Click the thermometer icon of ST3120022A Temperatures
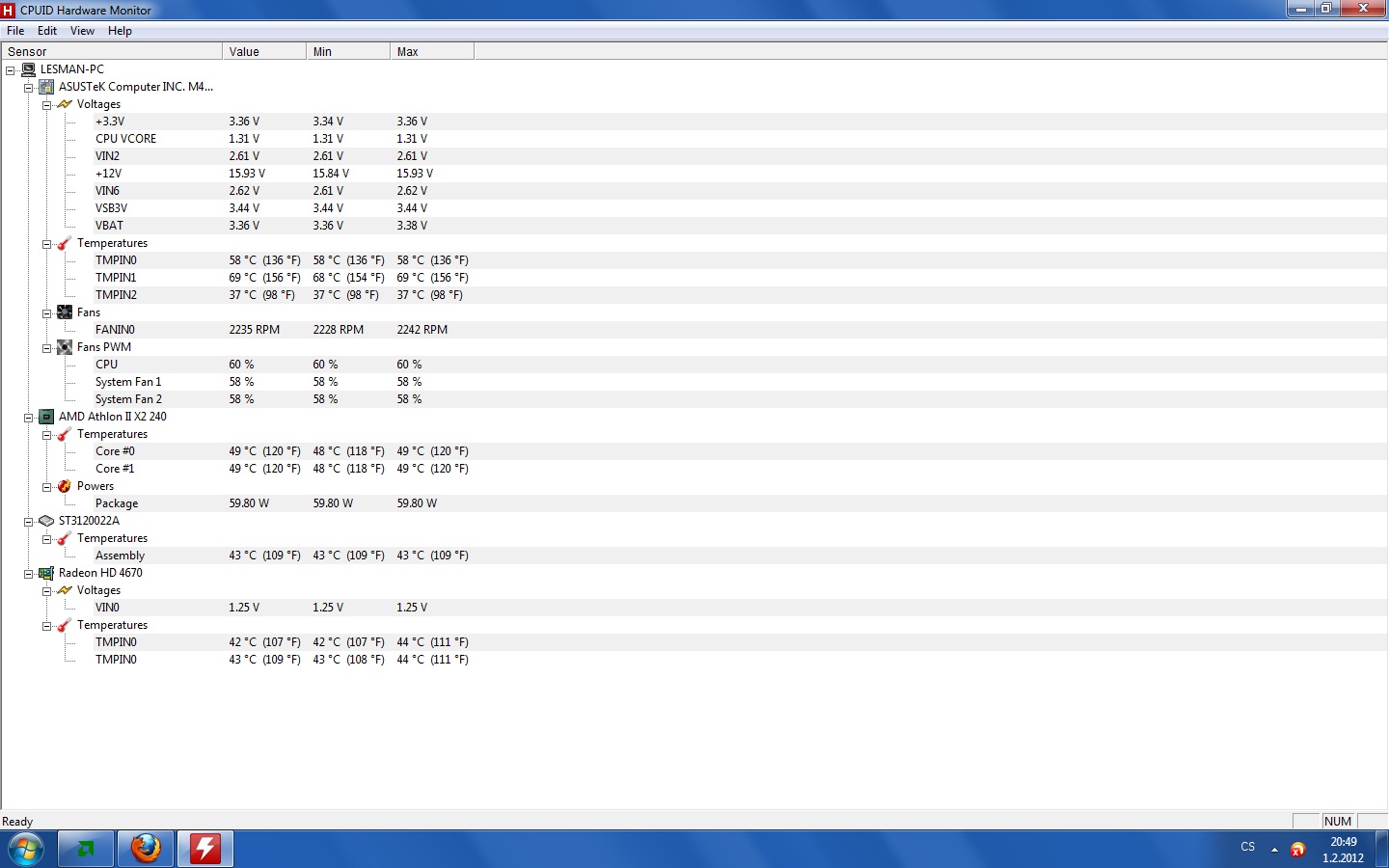The width and height of the screenshot is (1389, 868). tap(65, 538)
